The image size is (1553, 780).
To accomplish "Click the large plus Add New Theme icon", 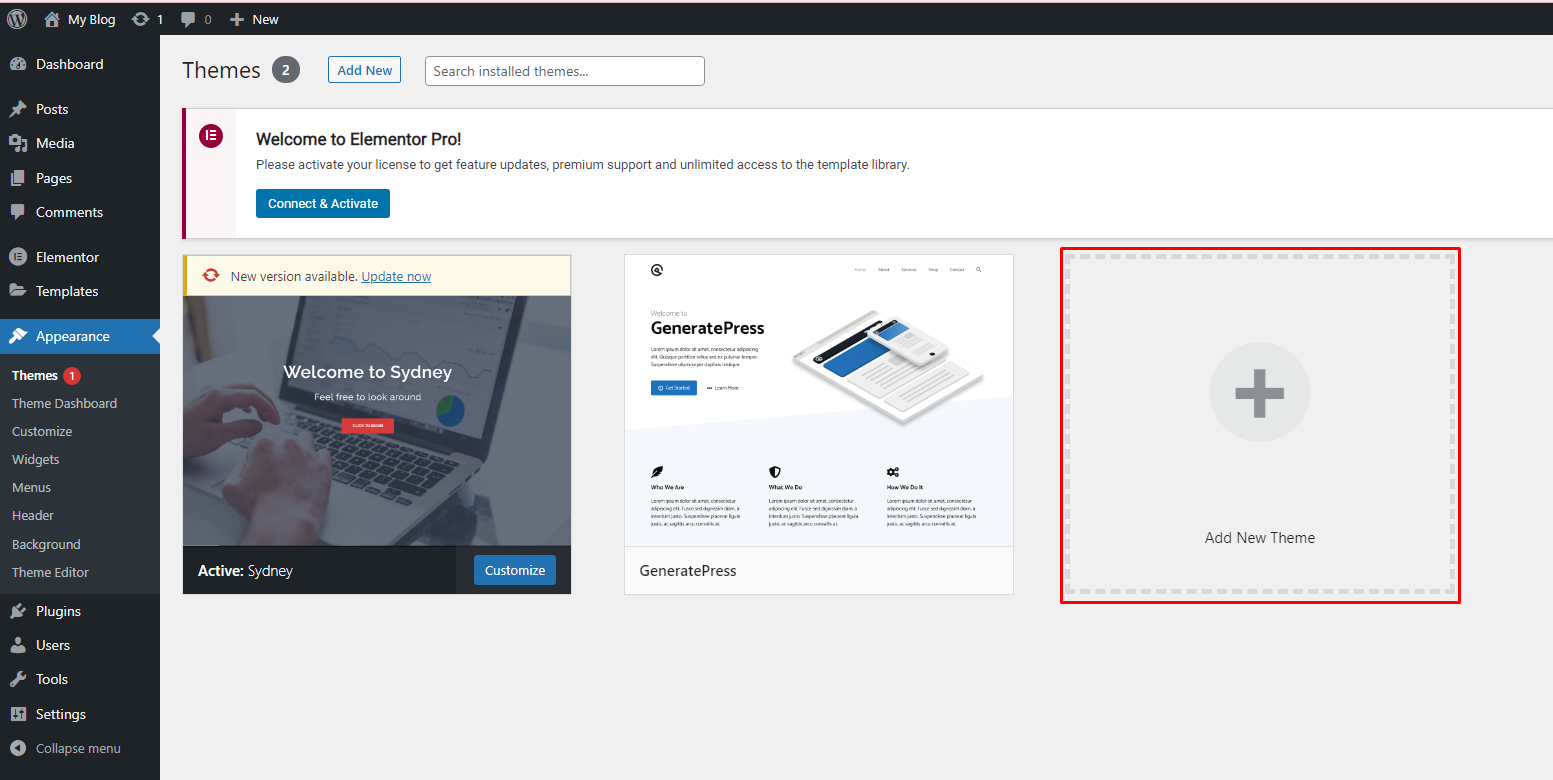I will click(1260, 392).
